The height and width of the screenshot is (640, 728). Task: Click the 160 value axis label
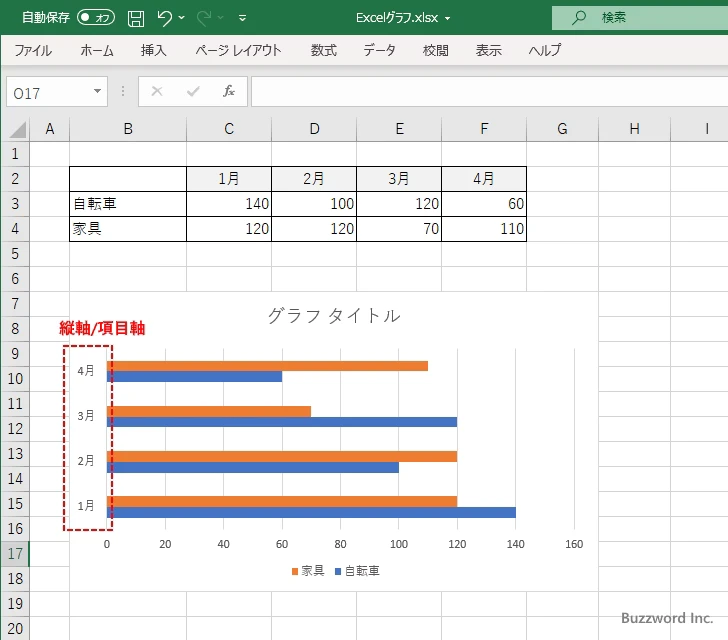coord(574,544)
